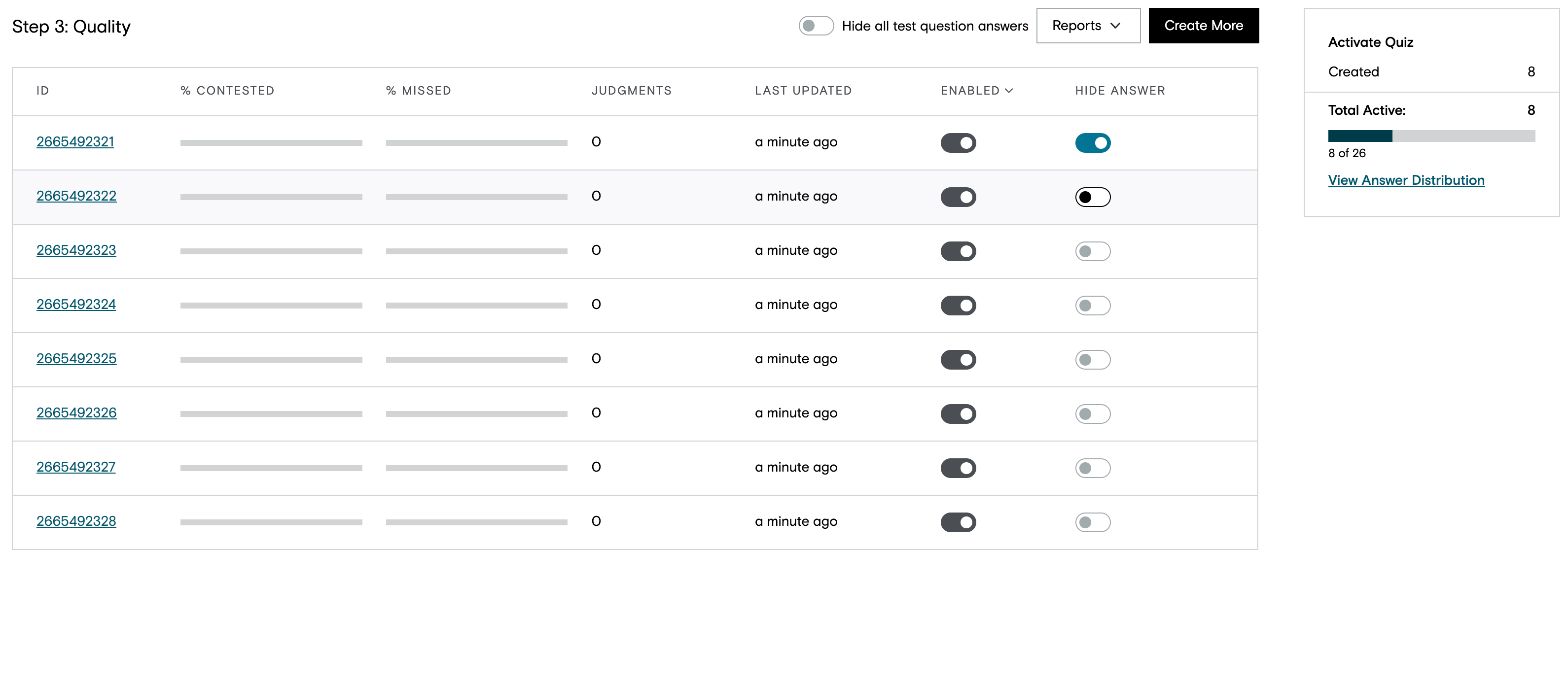
Task: Expand the Reports menu chevron
Action: point(1115,26)
